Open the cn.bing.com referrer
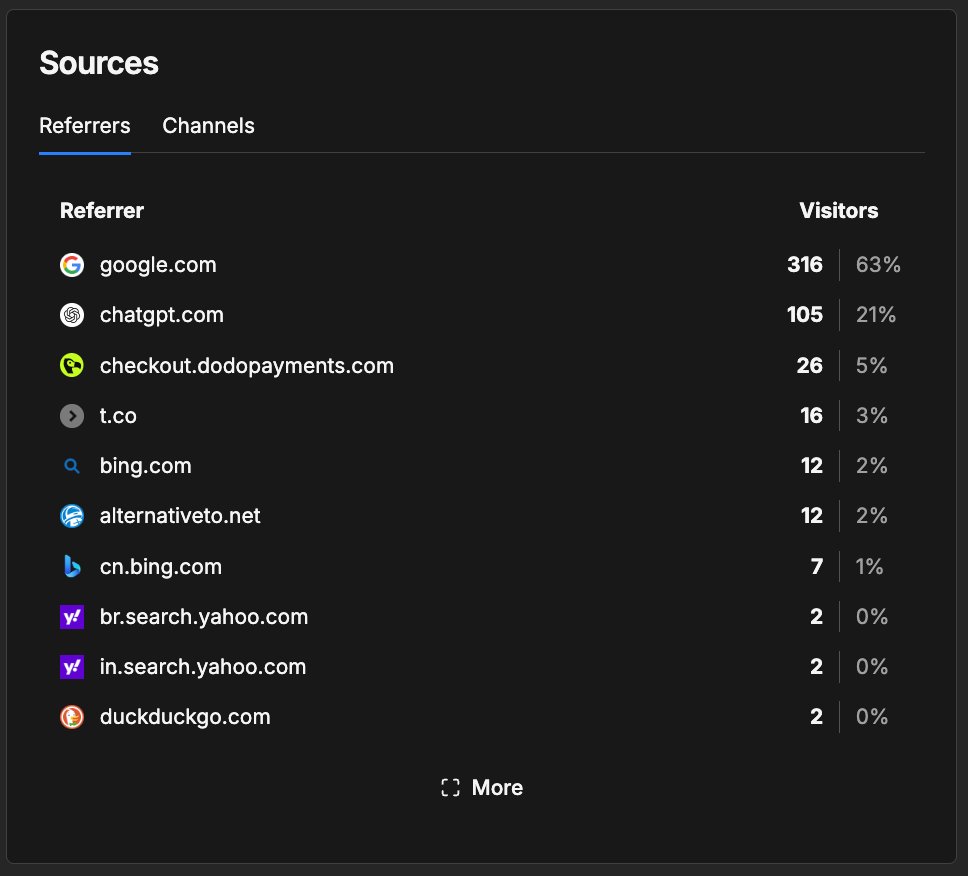 pyautogui.click(x=161, y=567)
